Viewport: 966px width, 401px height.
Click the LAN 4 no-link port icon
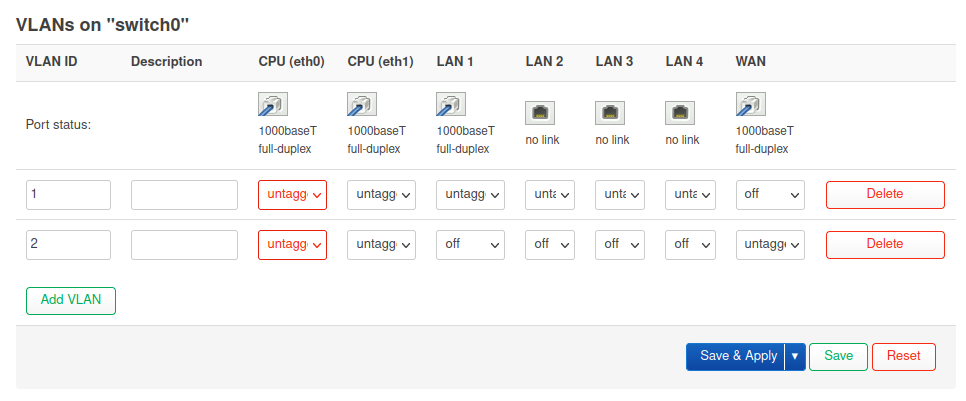(680, 113)
